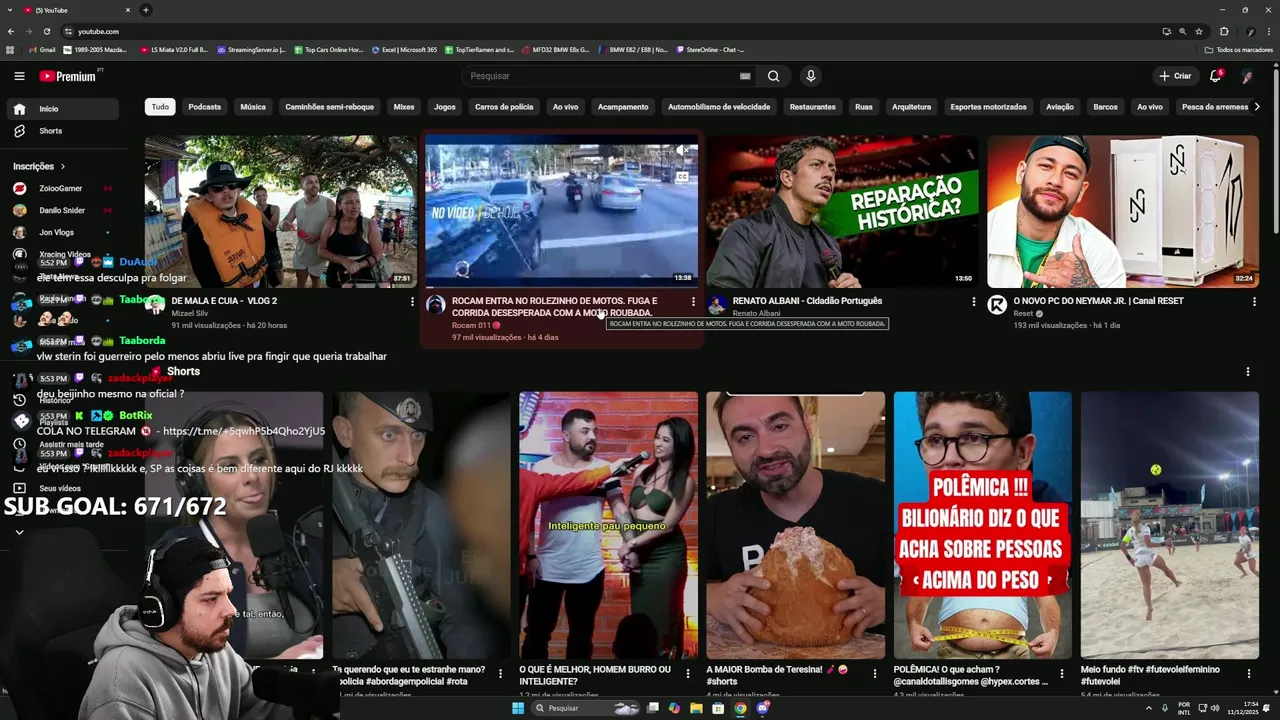Click the search magnifier button
Viewport: 1280px width, 720px height.
click(x=773, y=76)
